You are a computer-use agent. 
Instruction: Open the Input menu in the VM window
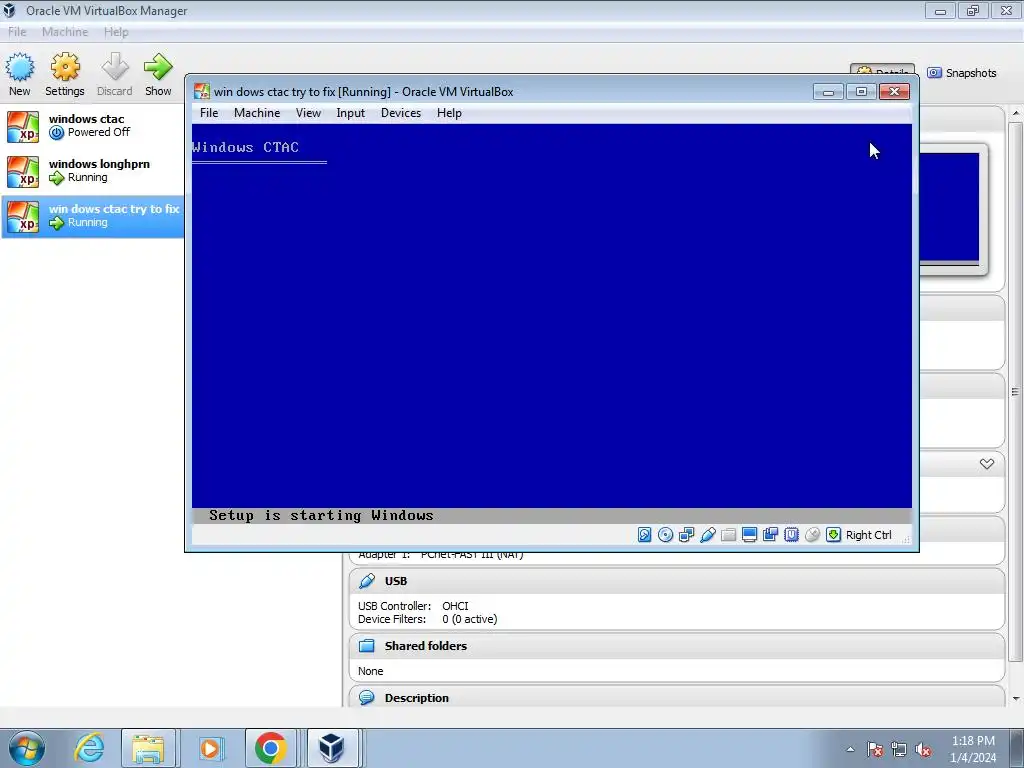351,113
